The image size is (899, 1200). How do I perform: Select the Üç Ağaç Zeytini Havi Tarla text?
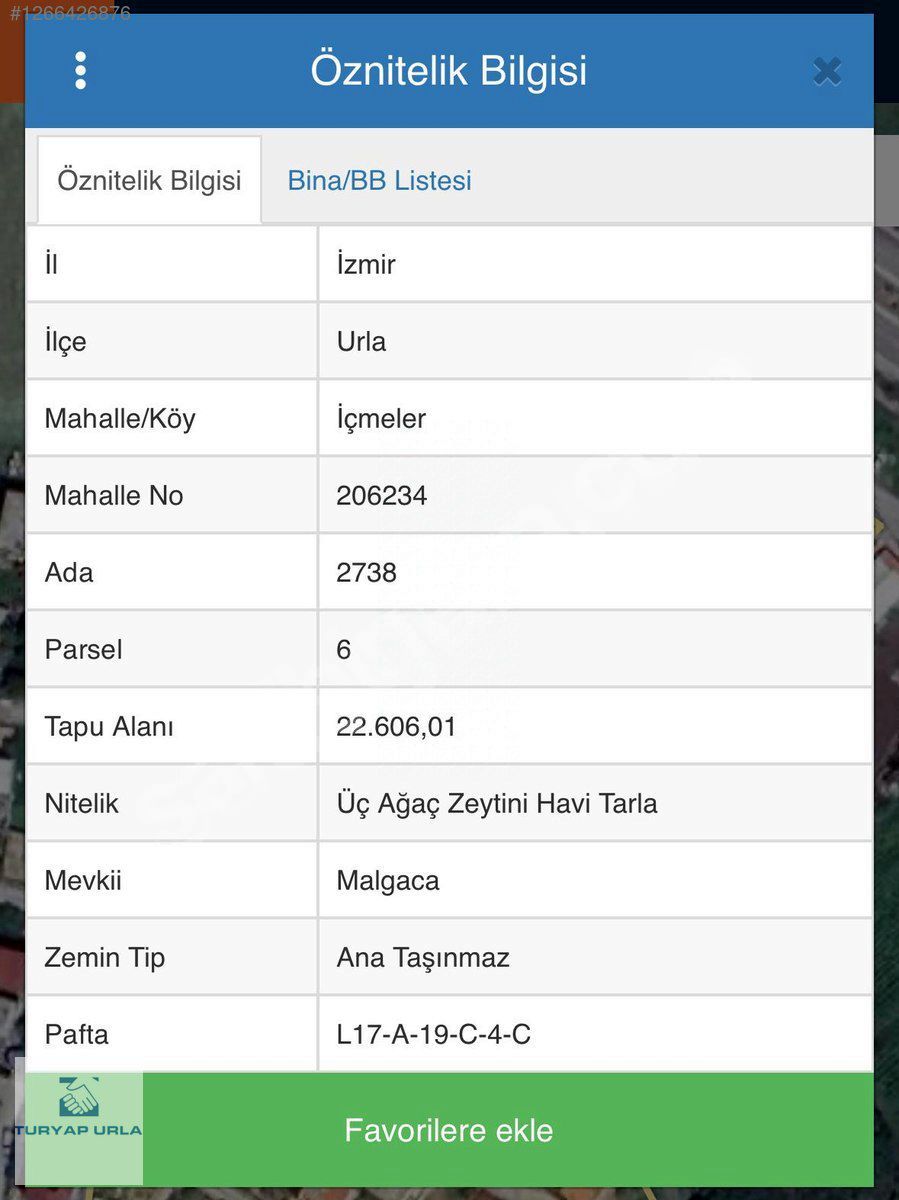tap(497, 804)
